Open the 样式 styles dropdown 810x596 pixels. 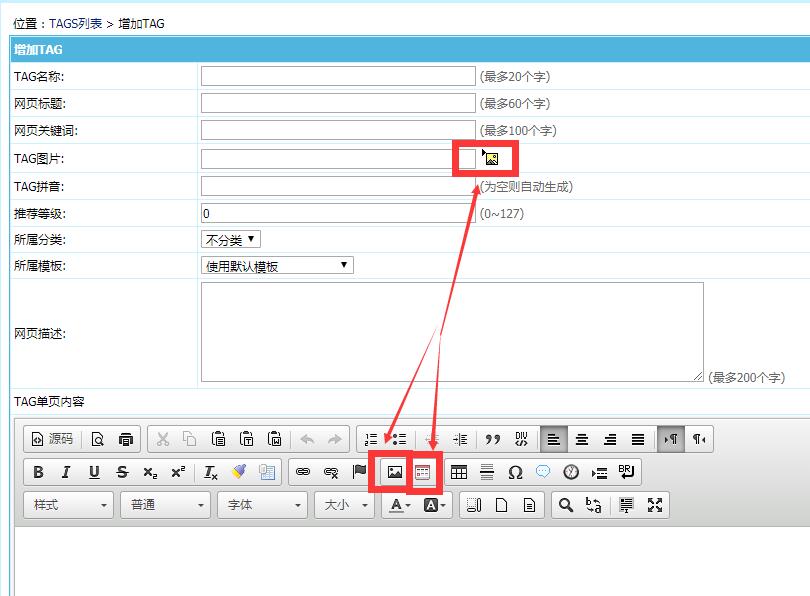click(69, 505)
